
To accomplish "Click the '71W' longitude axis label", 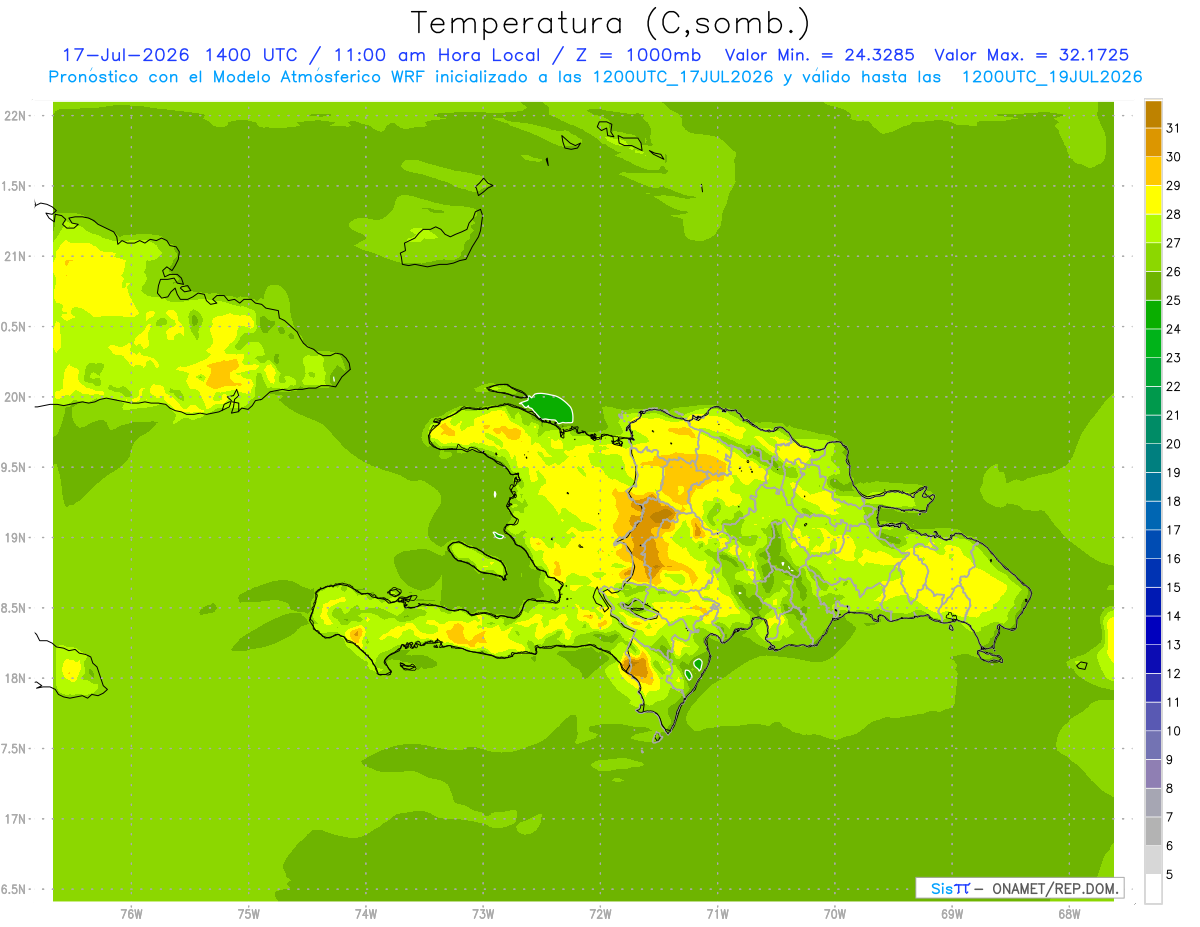I will 718,914.
